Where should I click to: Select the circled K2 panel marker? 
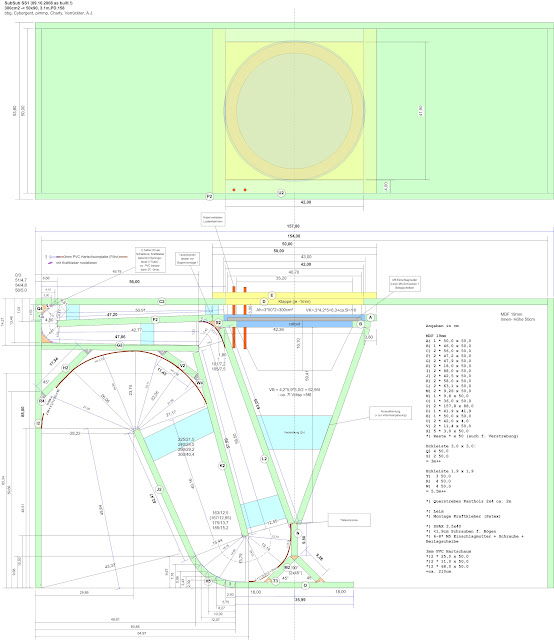[x=222, y=465]
